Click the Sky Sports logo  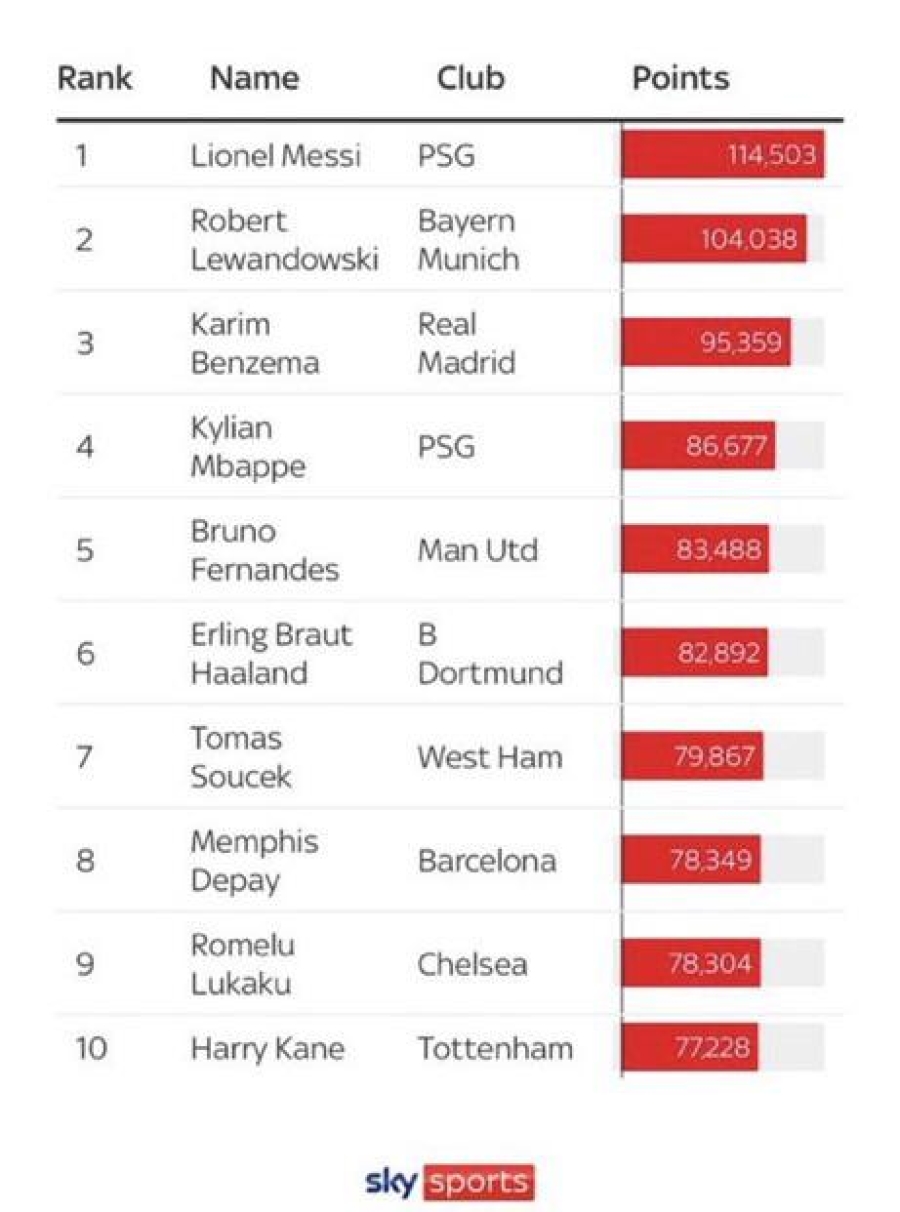point(450,1182)
